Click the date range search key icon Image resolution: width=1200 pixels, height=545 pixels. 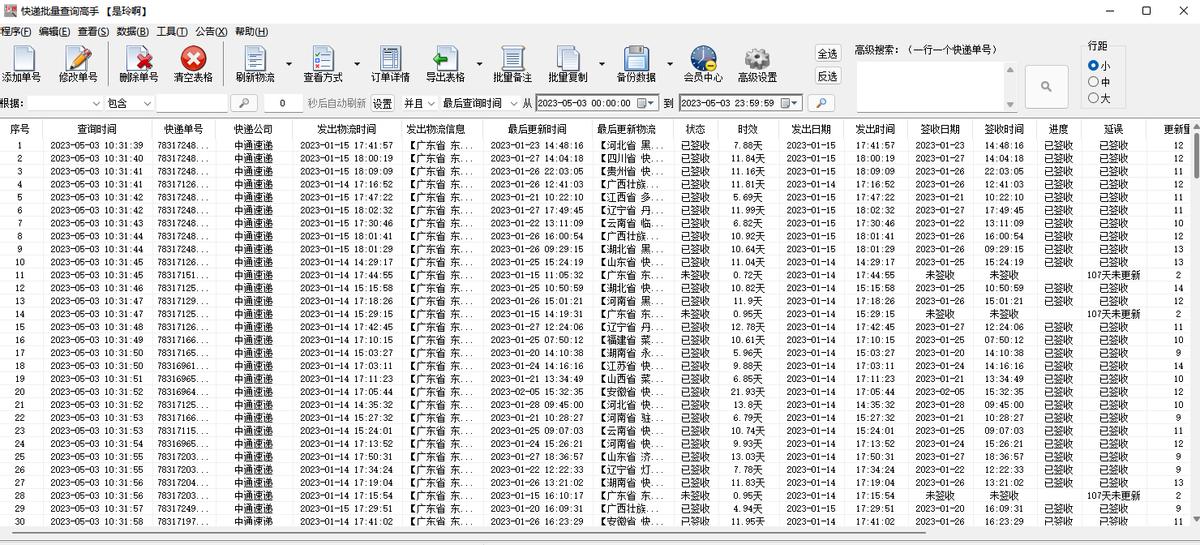(x=820, y=103)
